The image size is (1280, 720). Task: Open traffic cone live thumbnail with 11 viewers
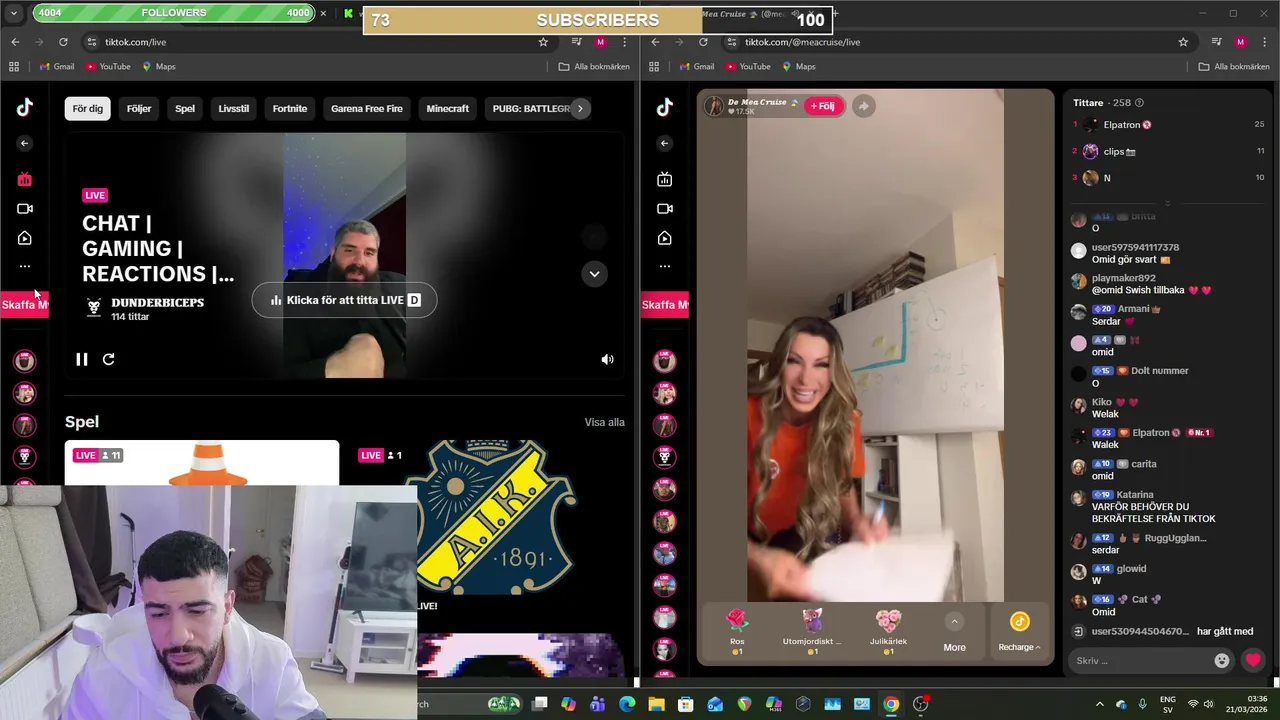pos(202,463)
